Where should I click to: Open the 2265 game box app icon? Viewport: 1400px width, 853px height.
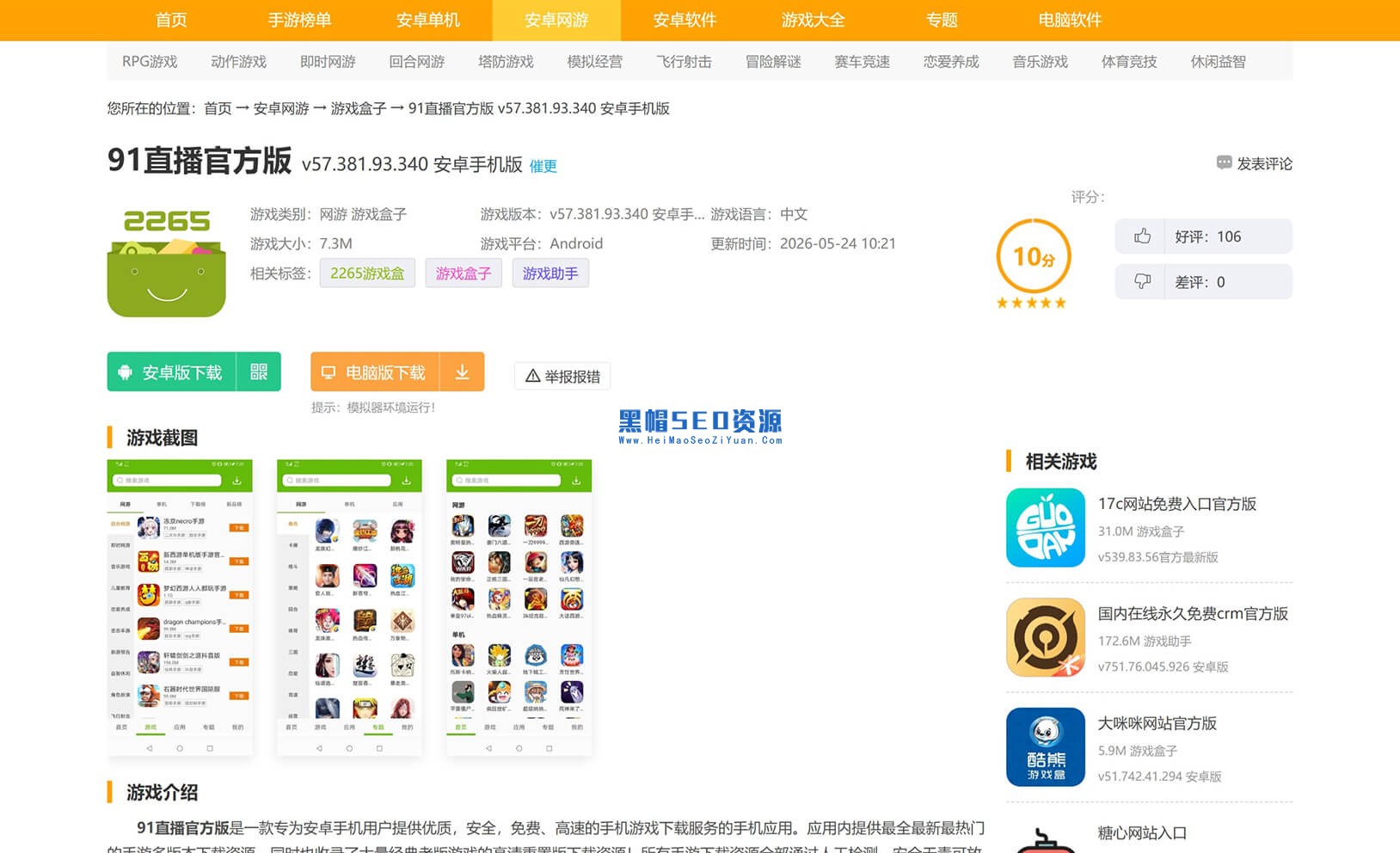click(167, 262)
